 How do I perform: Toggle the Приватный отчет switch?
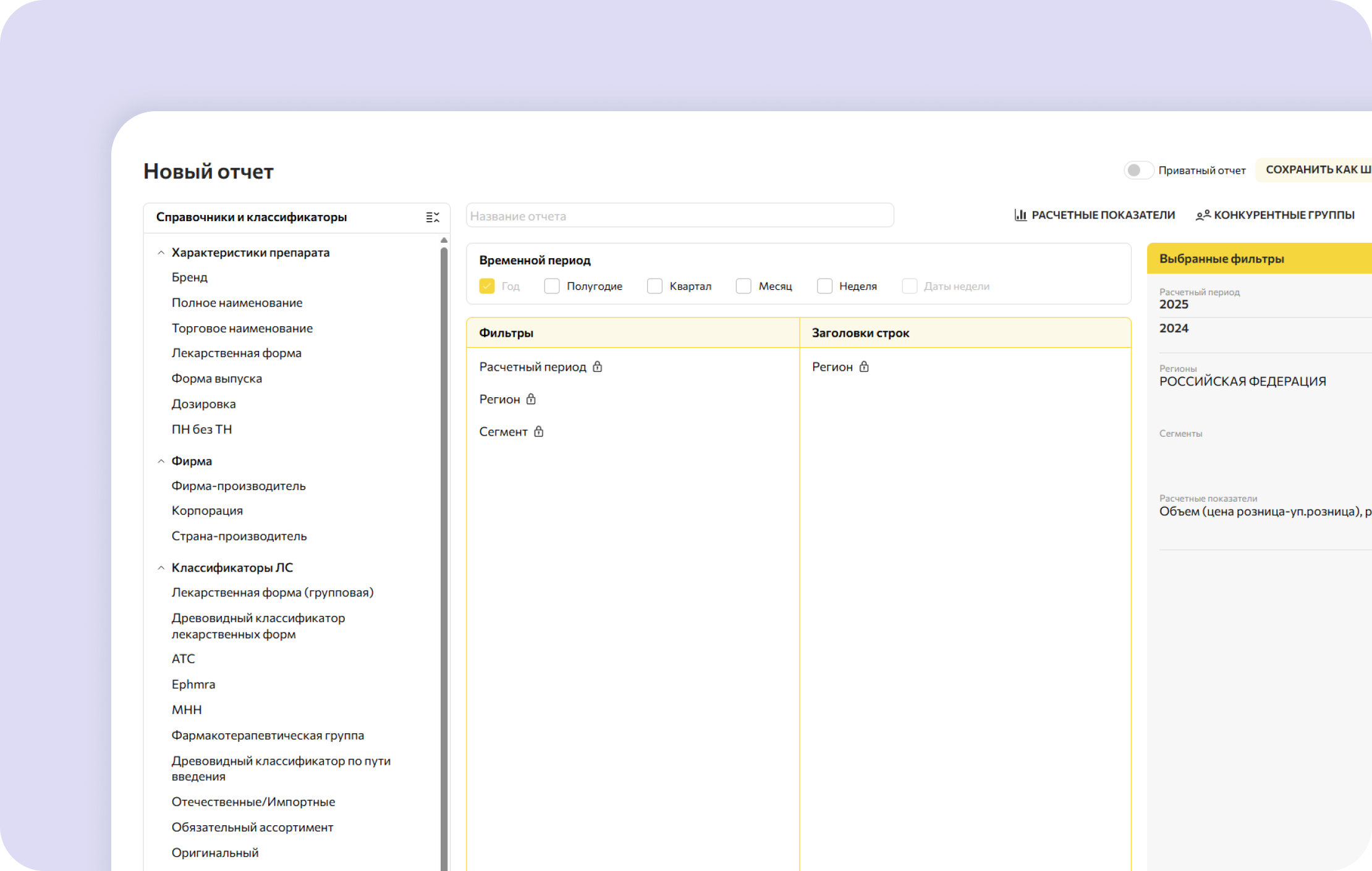(x=1138, y=170)
